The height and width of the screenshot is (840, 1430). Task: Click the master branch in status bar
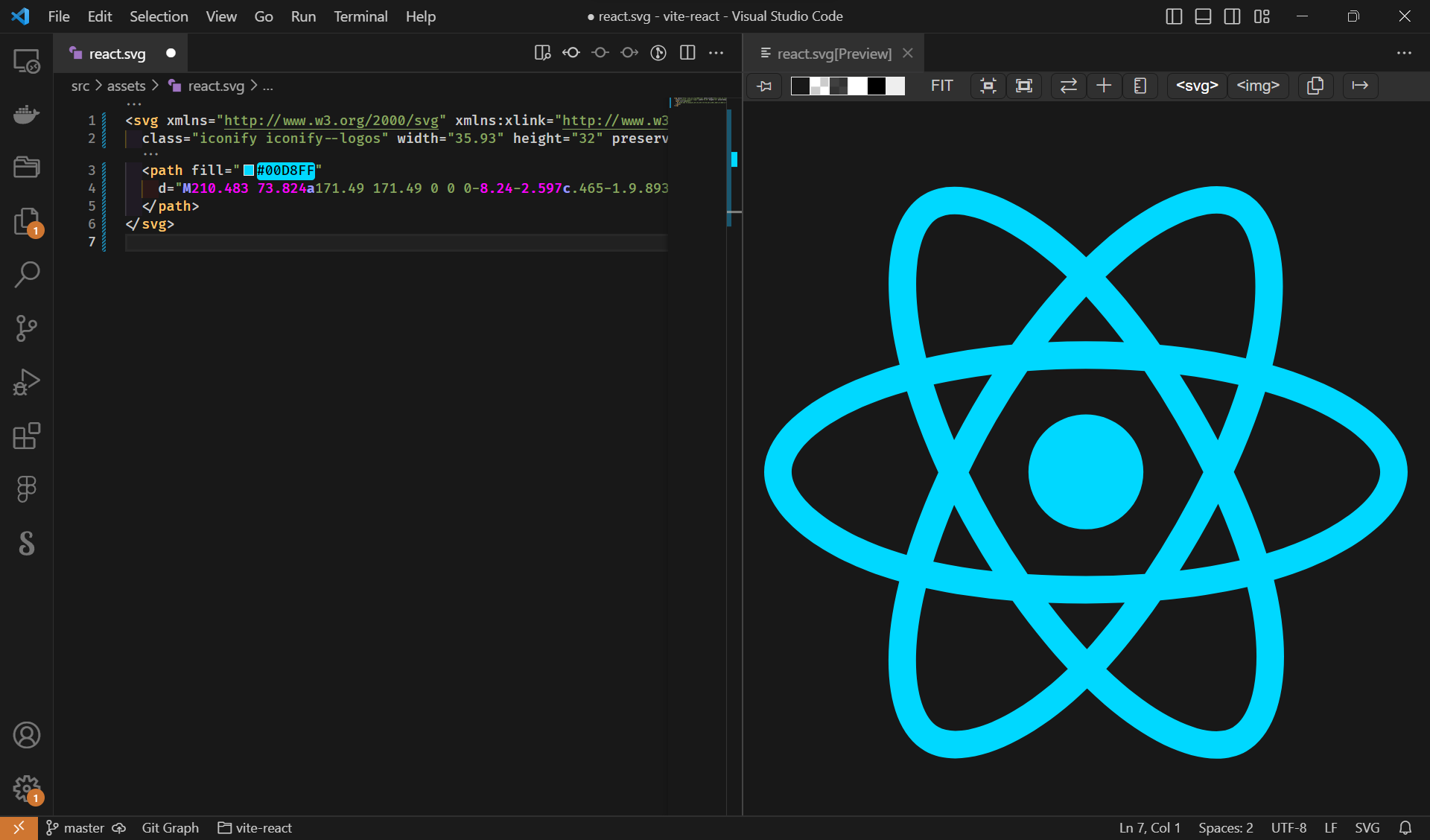click(x=74, y=828)
